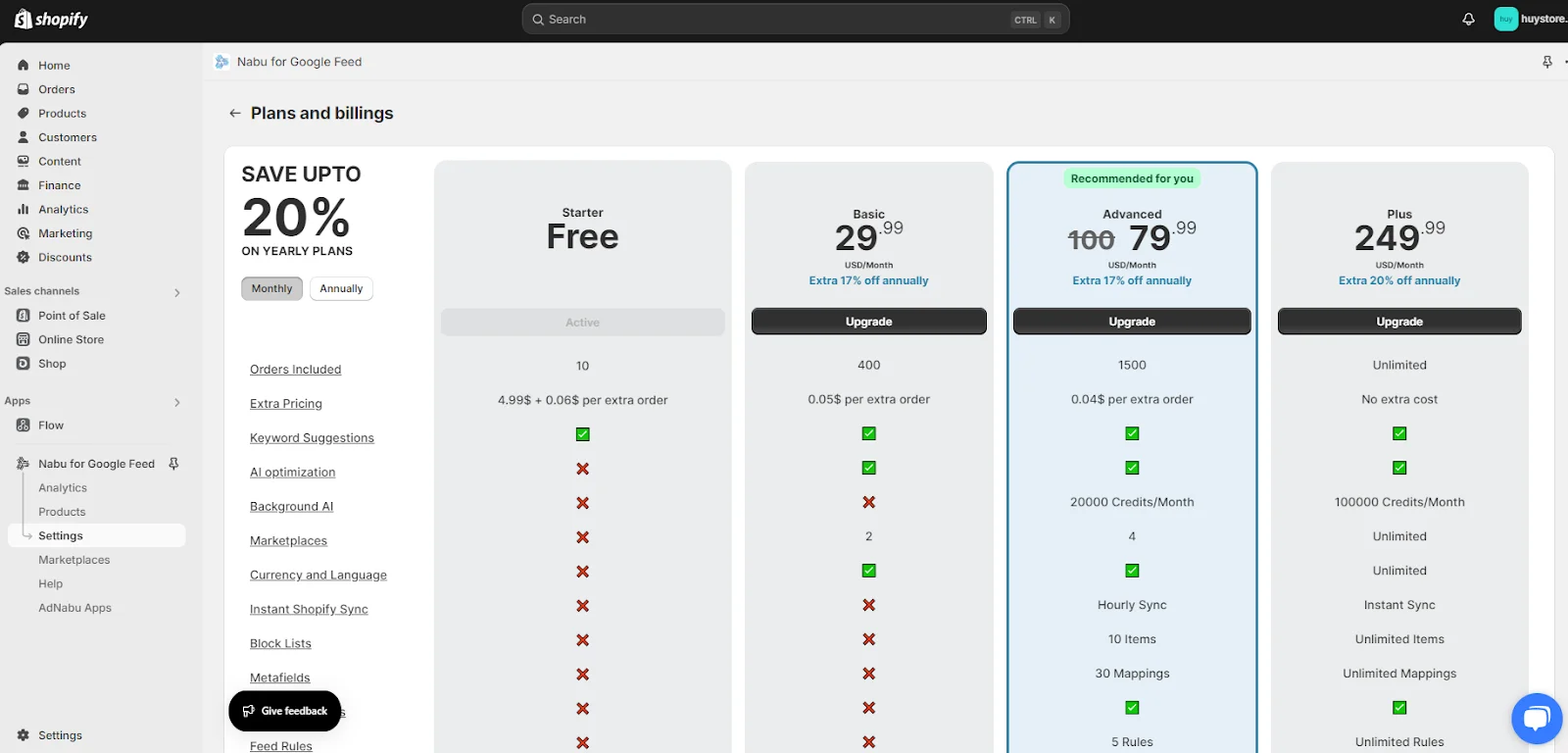Click the Shop channel icon
Image resolution: width=1568 pixels, height=753 pixels.
point(24,364)
